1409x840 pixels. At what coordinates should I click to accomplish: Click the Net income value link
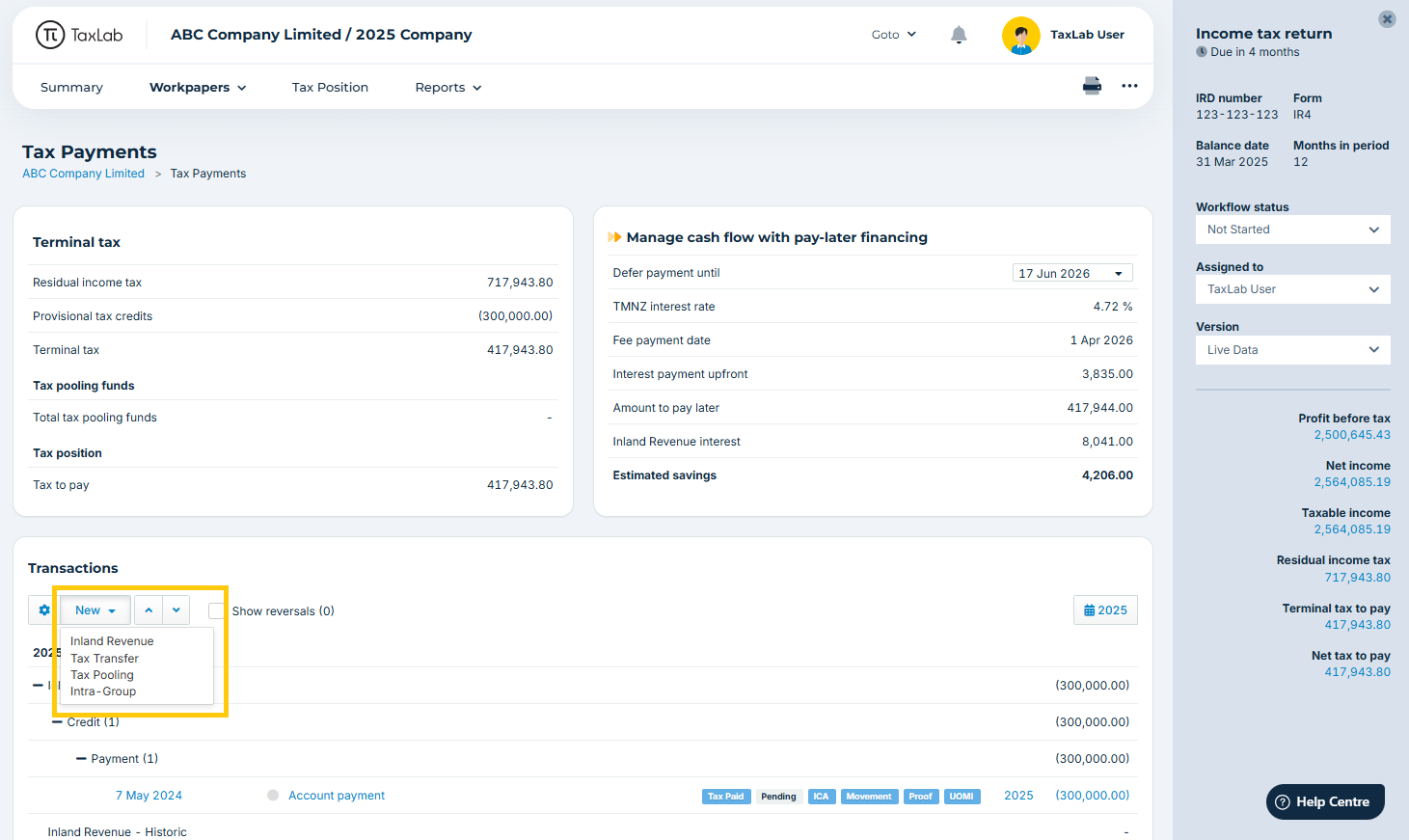(1352, 482)
